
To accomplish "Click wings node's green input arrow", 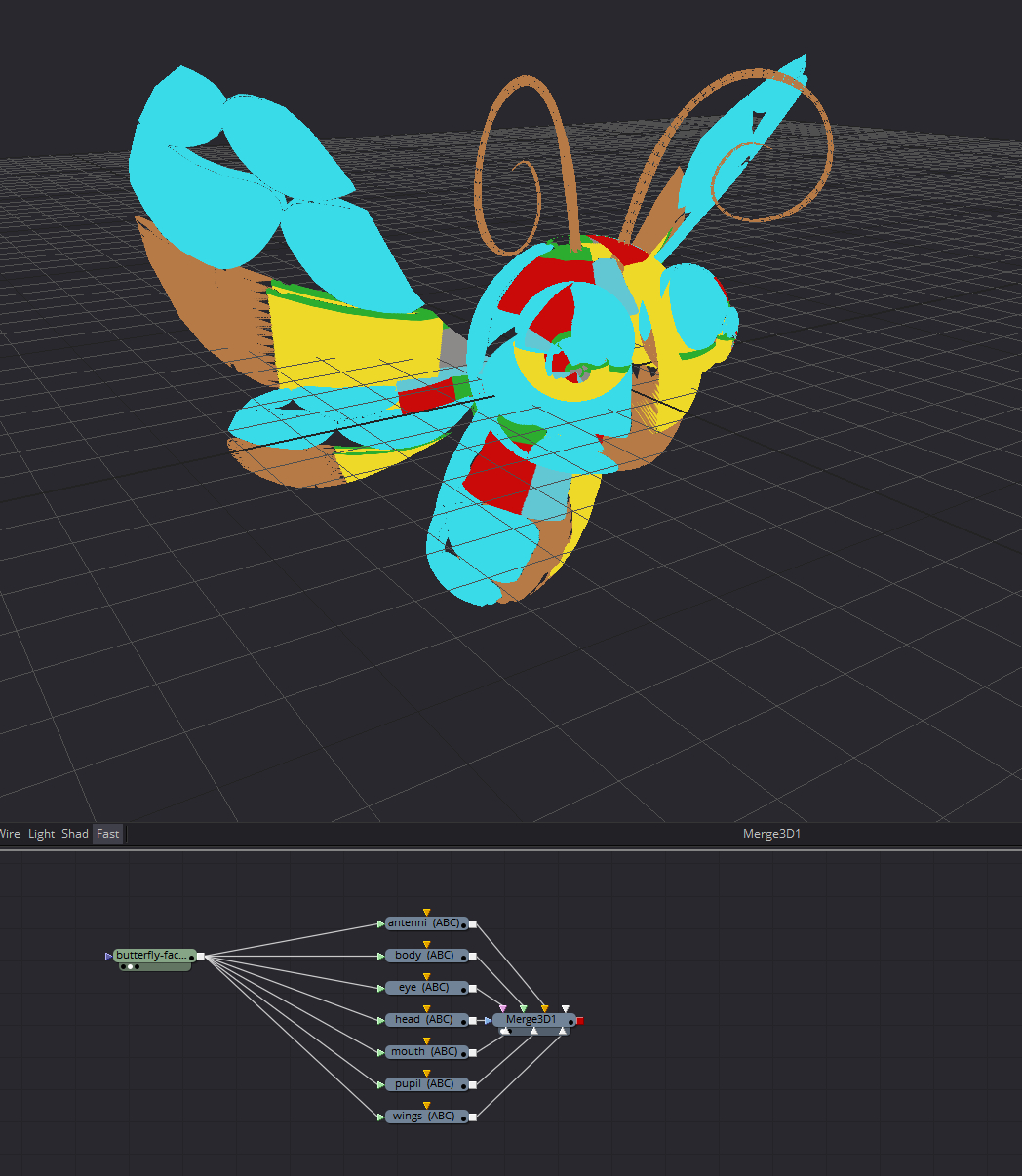I will point(381,1117).
